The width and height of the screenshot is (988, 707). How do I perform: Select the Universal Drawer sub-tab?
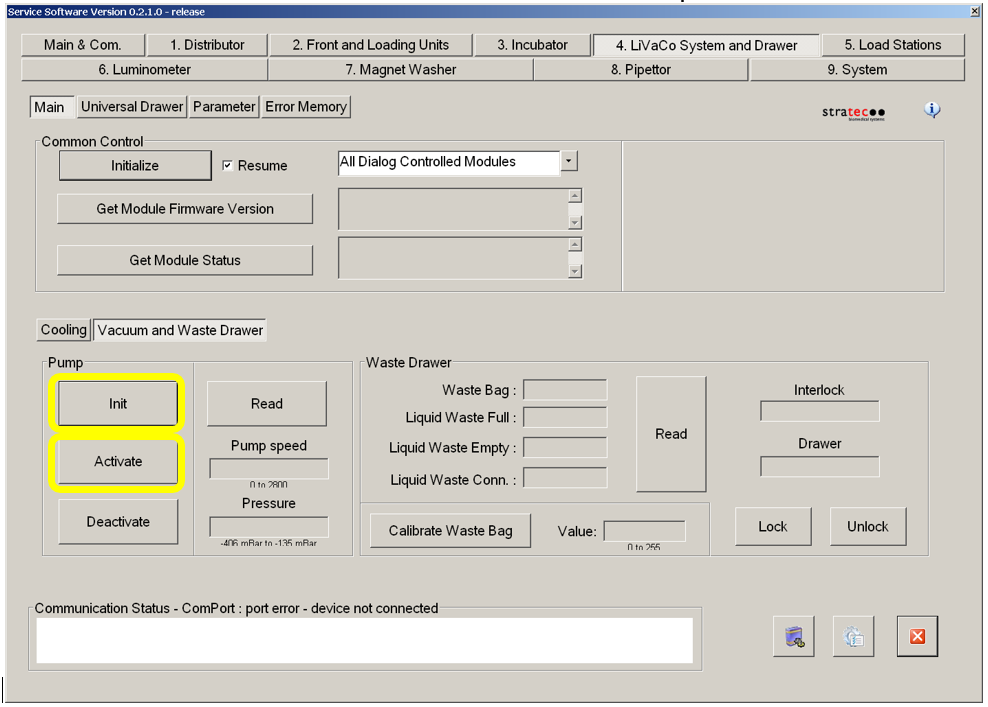click(132, 107)
